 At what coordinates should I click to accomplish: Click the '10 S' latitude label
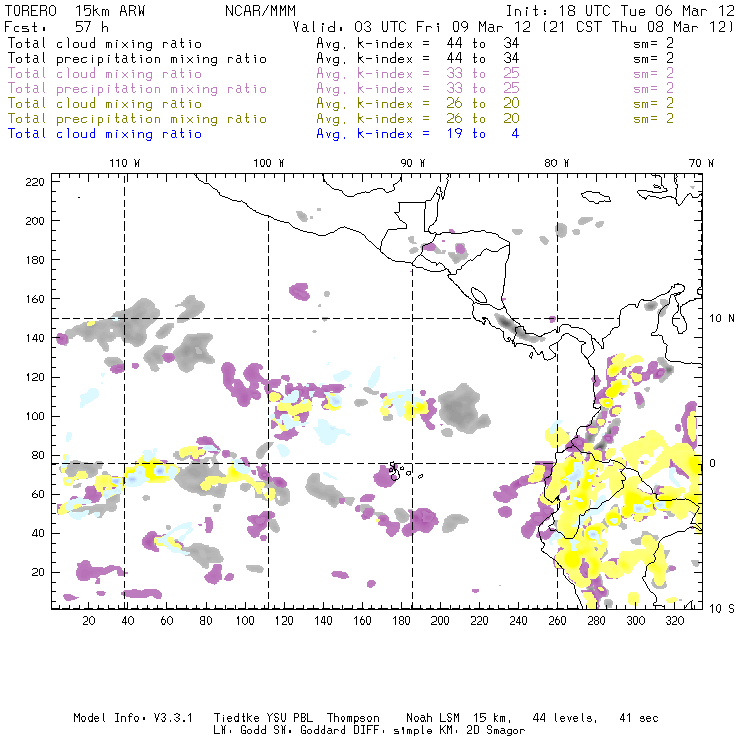(x=722, y=609)
